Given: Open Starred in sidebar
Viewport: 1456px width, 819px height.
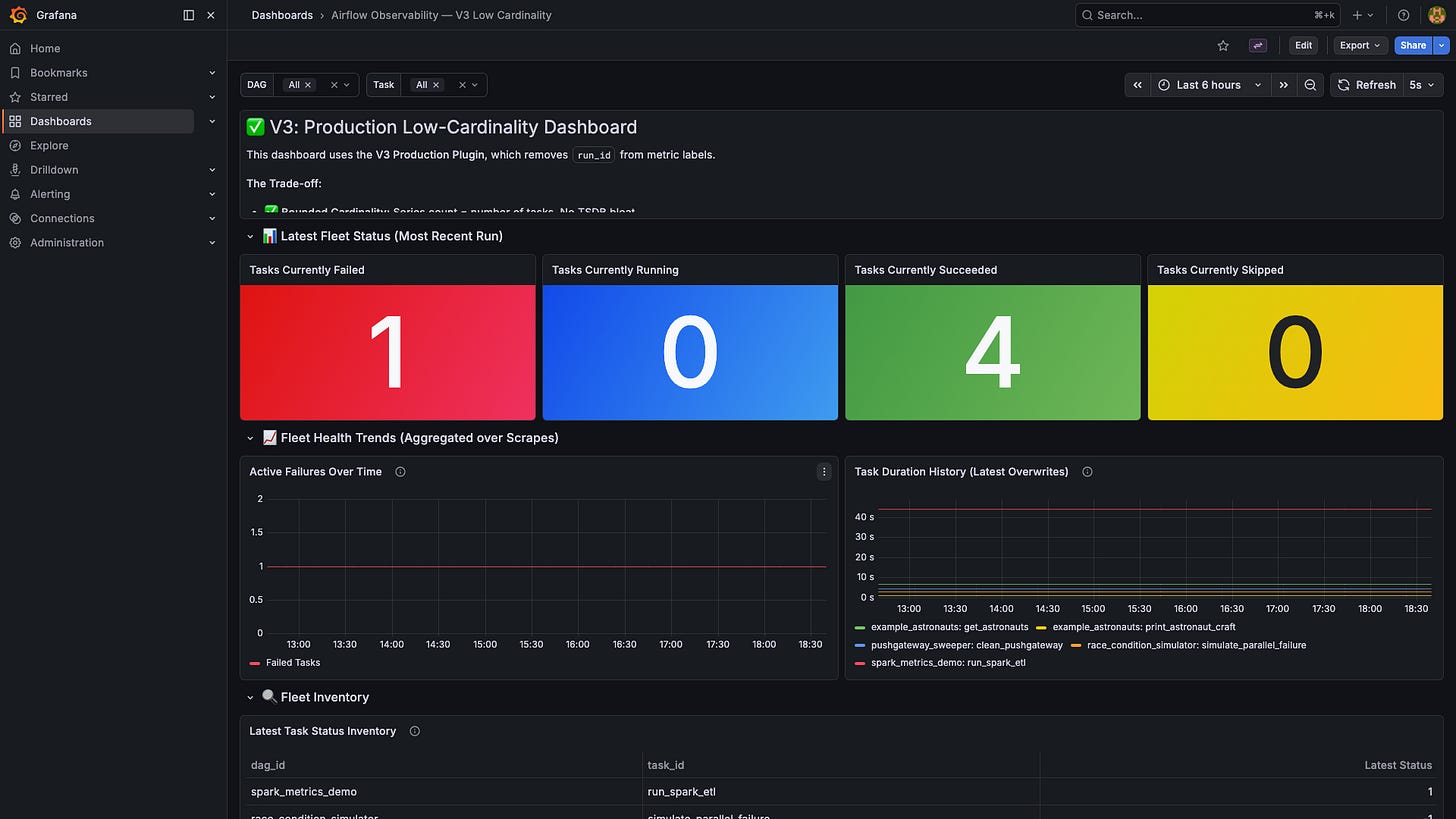Looking at the screenshot, I should click(49, 97).
